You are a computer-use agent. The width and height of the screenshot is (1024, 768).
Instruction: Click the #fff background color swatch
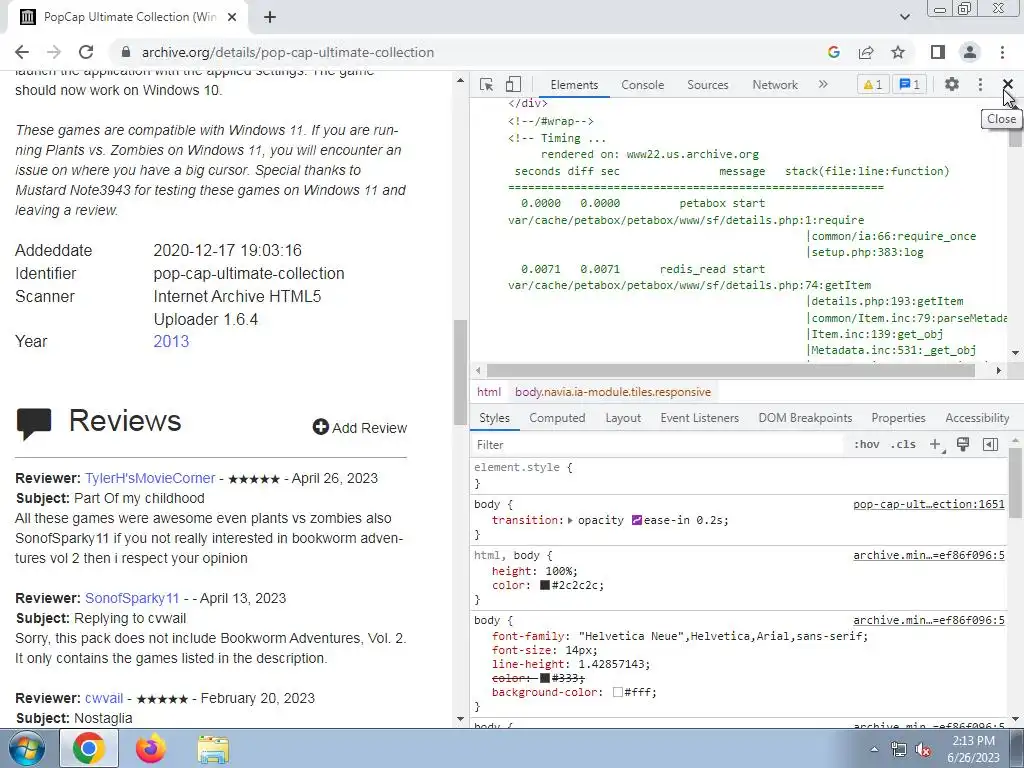(618, 692)
